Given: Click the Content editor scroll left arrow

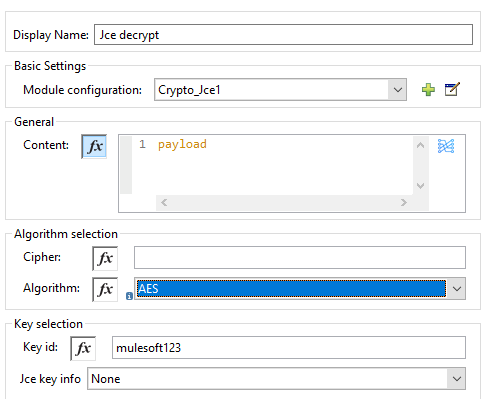Looking at the screenshot, I should pyautogui.click(x=164, y=203).
